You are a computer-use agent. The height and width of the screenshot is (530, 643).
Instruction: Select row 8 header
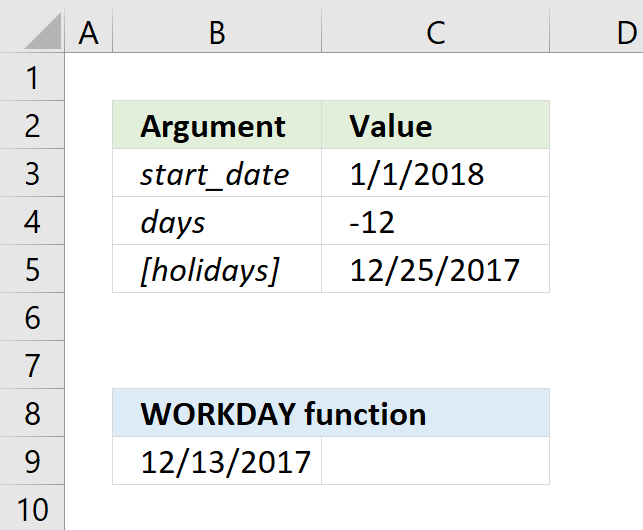click(x=32, y=413)
